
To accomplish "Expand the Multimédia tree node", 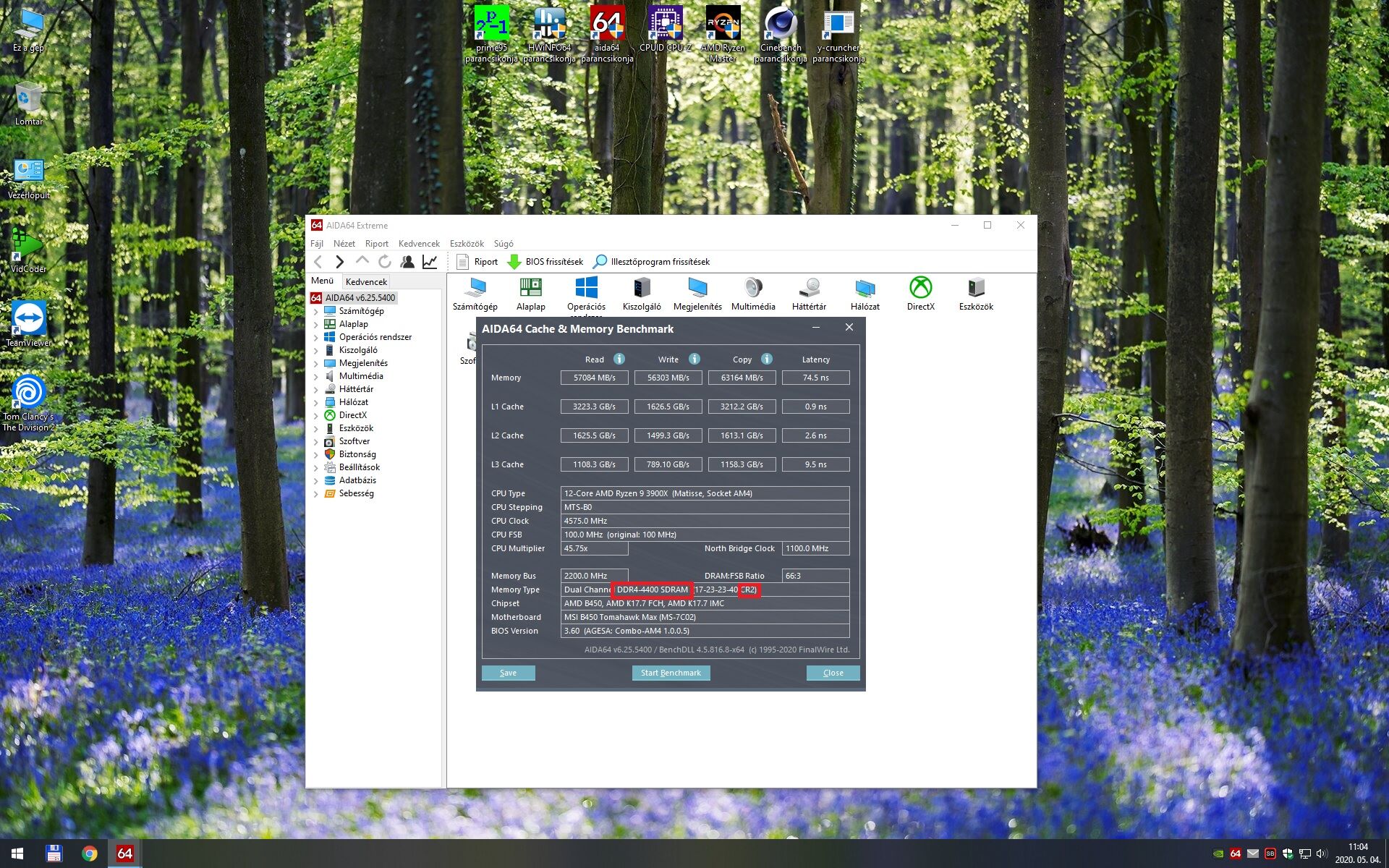I will tap(316, 377).
